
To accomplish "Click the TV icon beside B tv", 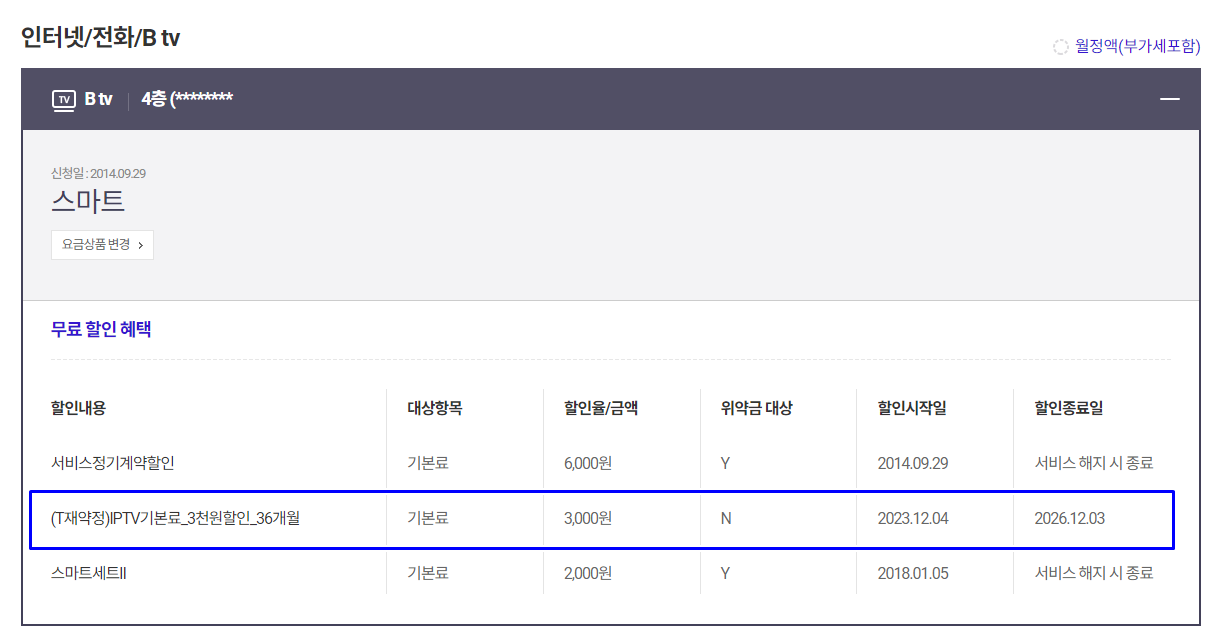I will click(x=63, y=99).
